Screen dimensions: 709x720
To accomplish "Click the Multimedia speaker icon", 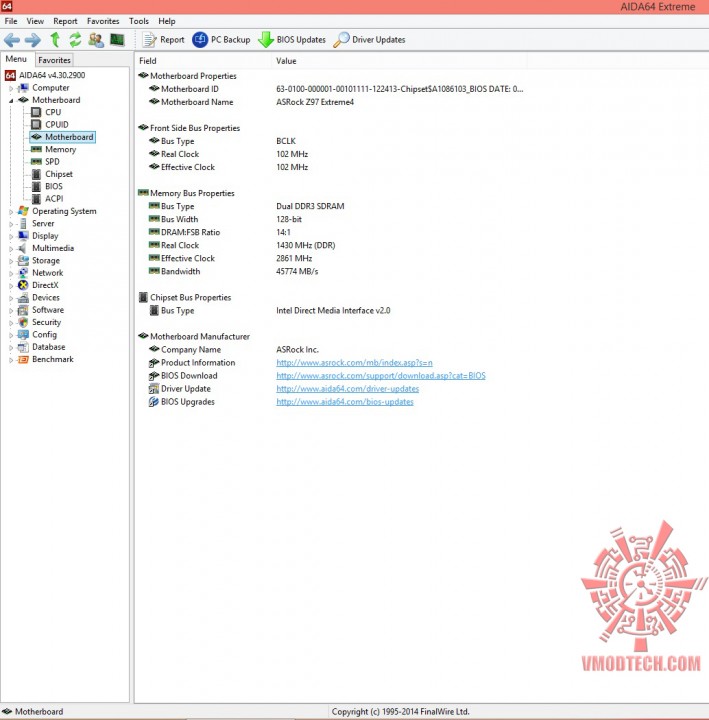I will (x=22, y=248).
